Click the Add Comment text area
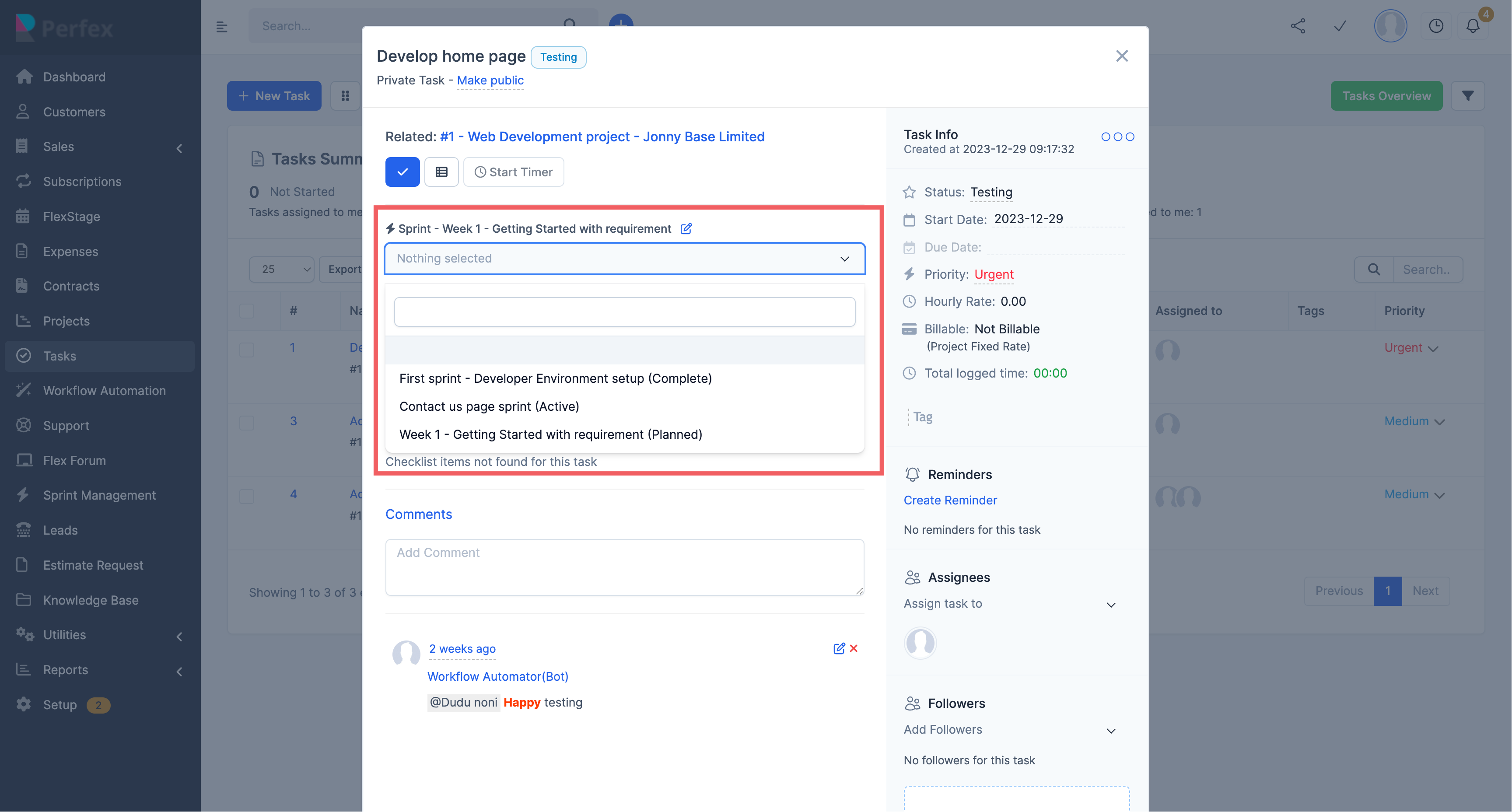This screenshot has width=1512, height=812. [x=624, y=567]
